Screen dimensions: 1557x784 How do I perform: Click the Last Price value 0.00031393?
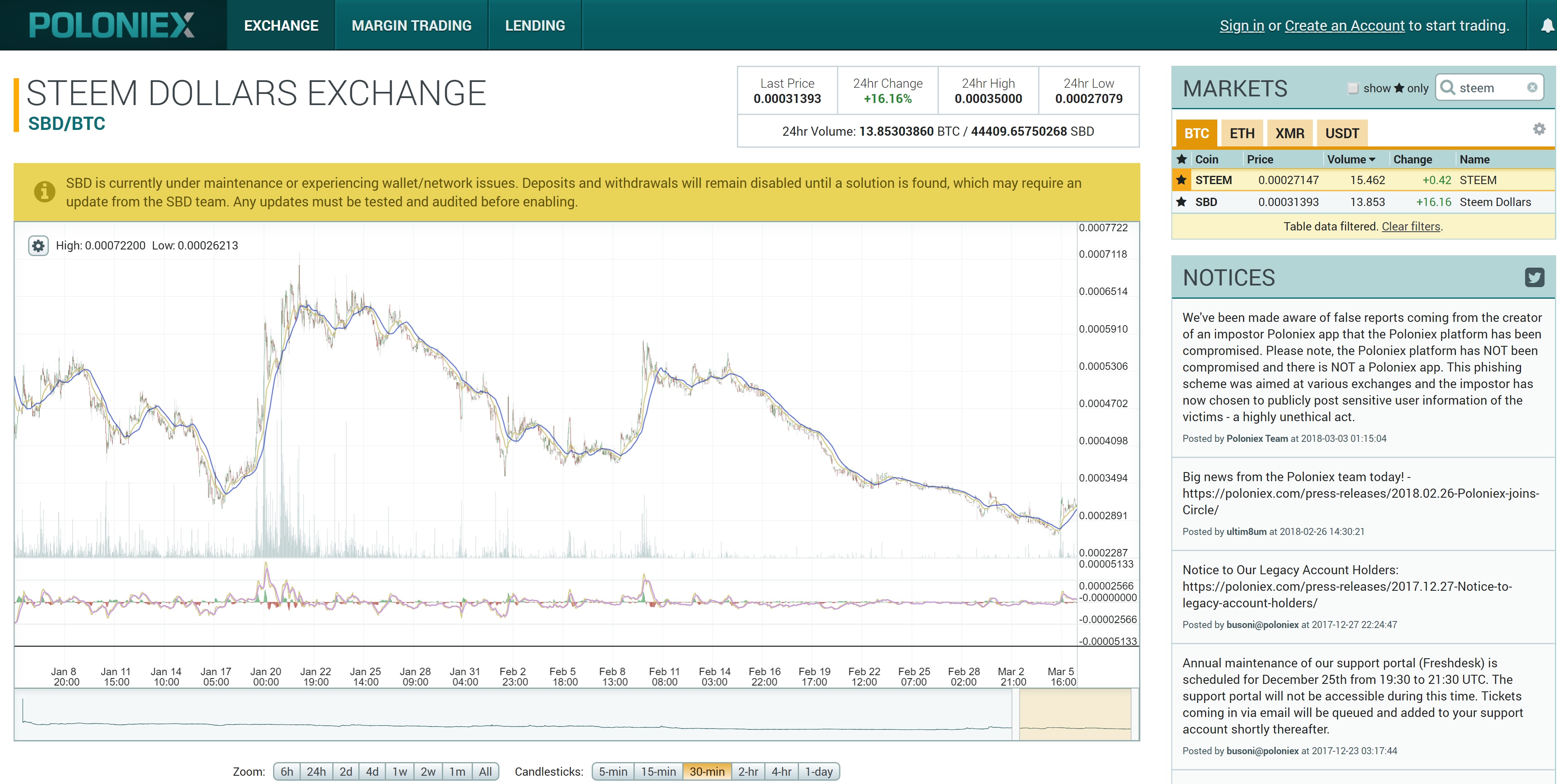tap(787, 98)
